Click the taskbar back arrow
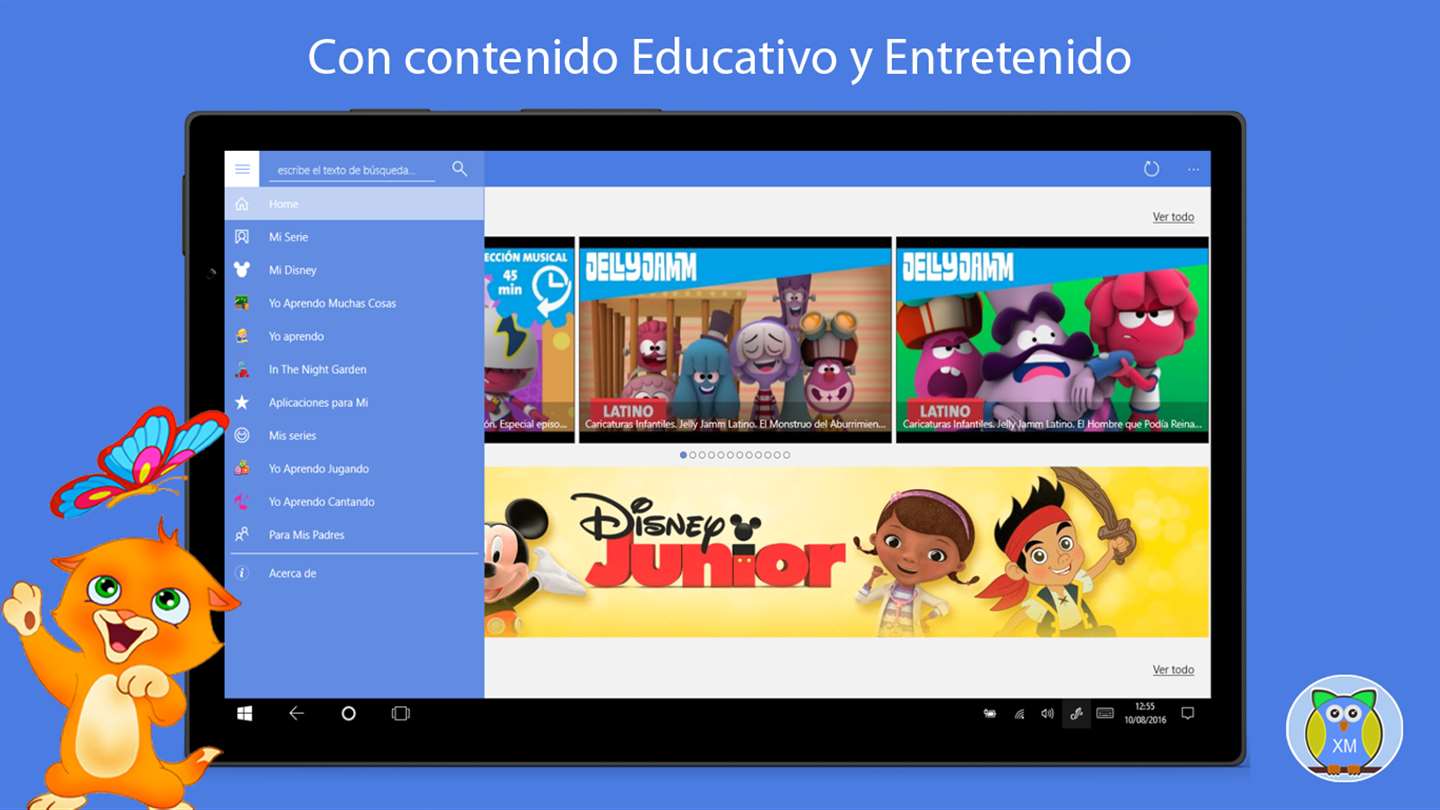Image resolution: width=1440 pixels, height=810 pixels. pos(296,713)
